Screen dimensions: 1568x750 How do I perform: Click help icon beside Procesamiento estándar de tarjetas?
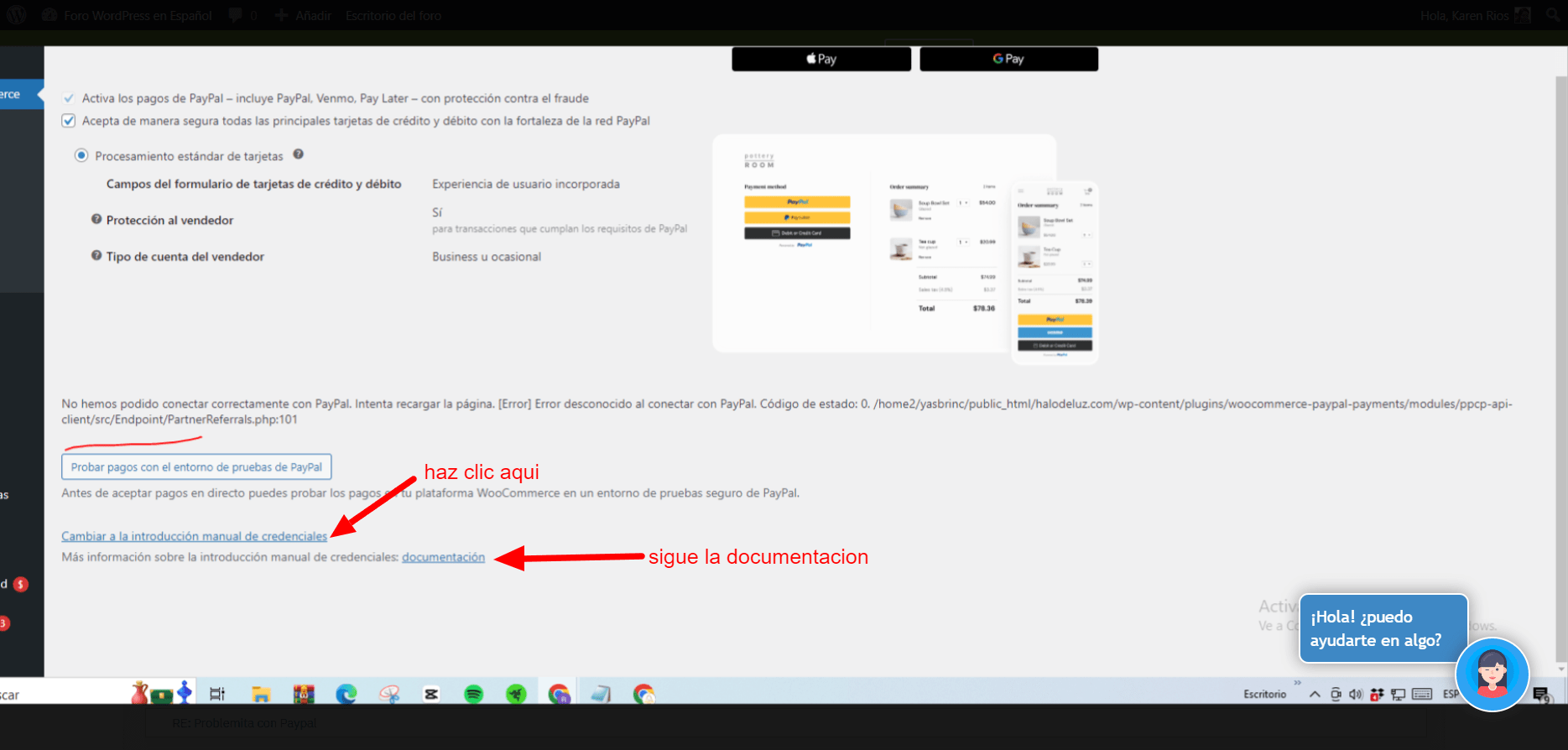click(x=298, y=154)
